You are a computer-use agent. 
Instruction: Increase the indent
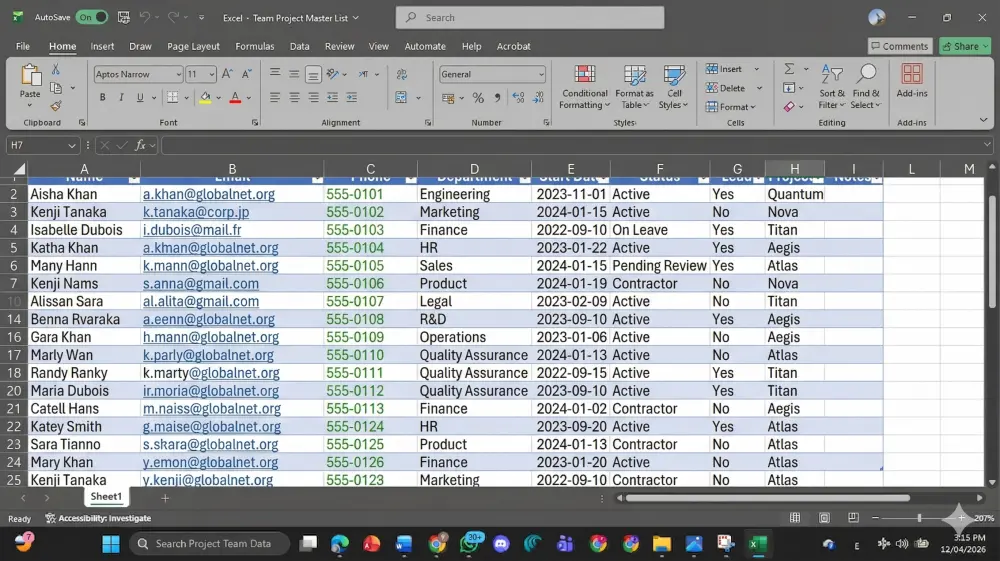click(351, 98)
